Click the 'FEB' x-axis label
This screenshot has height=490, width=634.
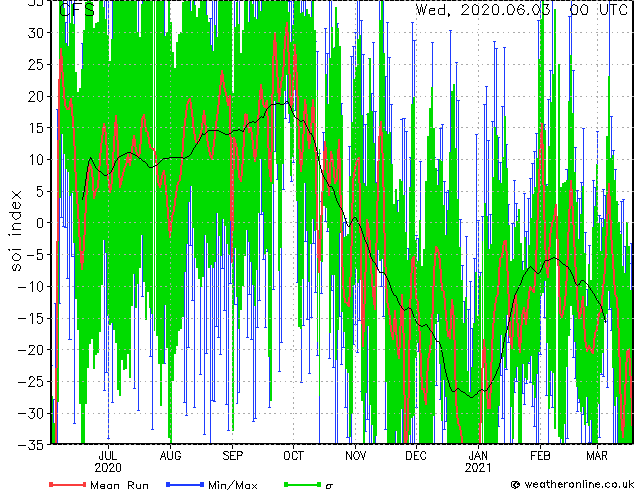540,456
